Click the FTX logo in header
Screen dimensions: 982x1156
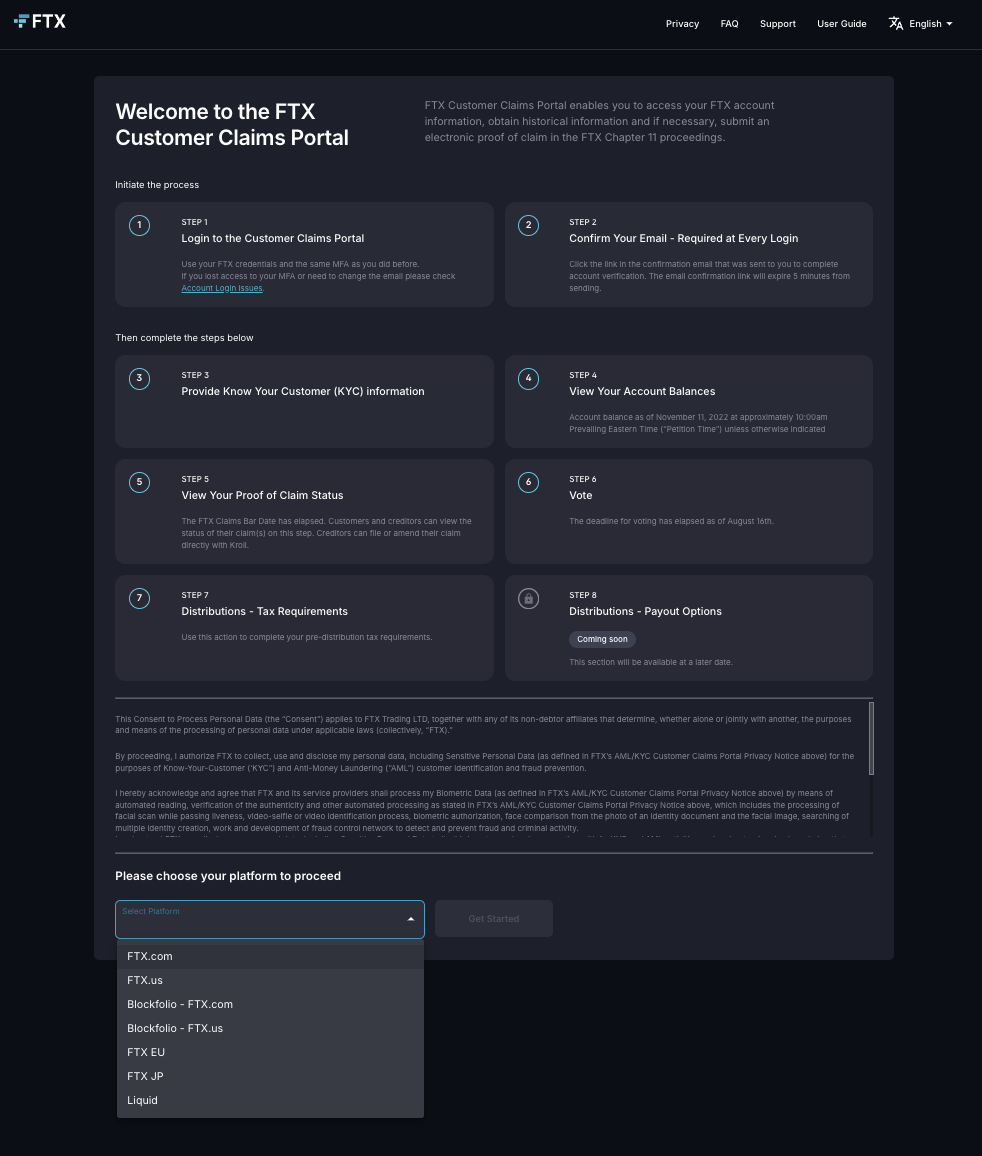click(40, 21)
